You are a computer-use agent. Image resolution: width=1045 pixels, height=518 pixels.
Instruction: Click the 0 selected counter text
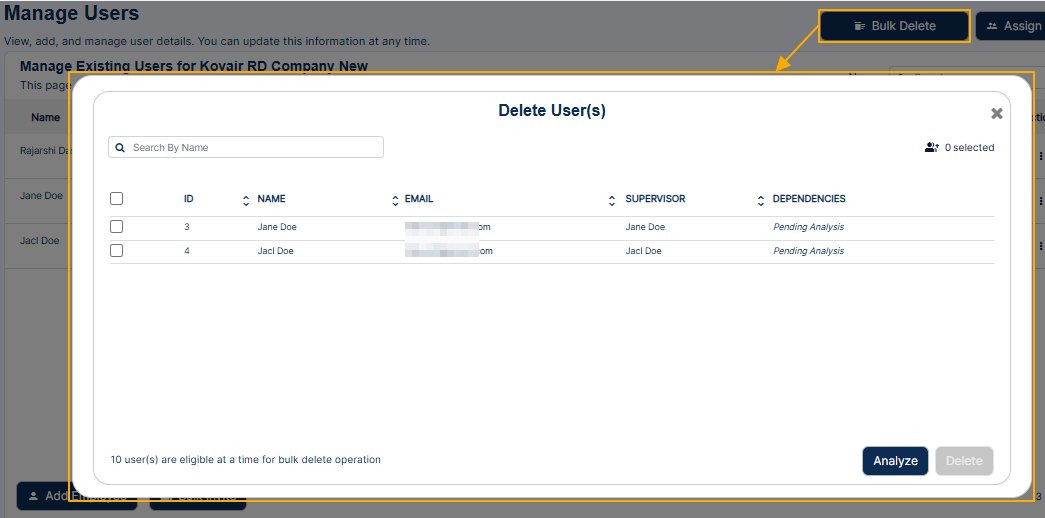point(969,147)
